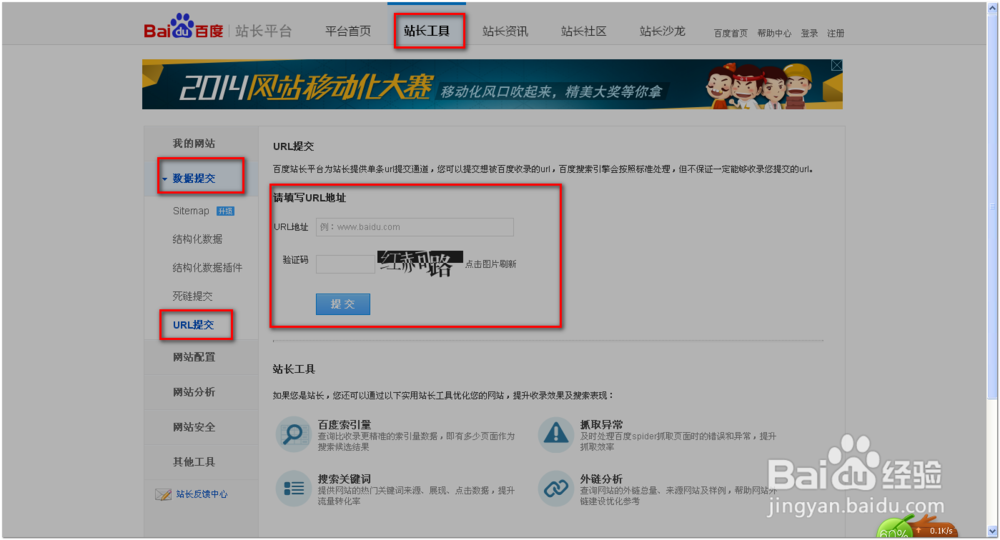Submit the URL with 提交 button
Viewport: 1000px width, 540px height.
[x=343, y=304]
